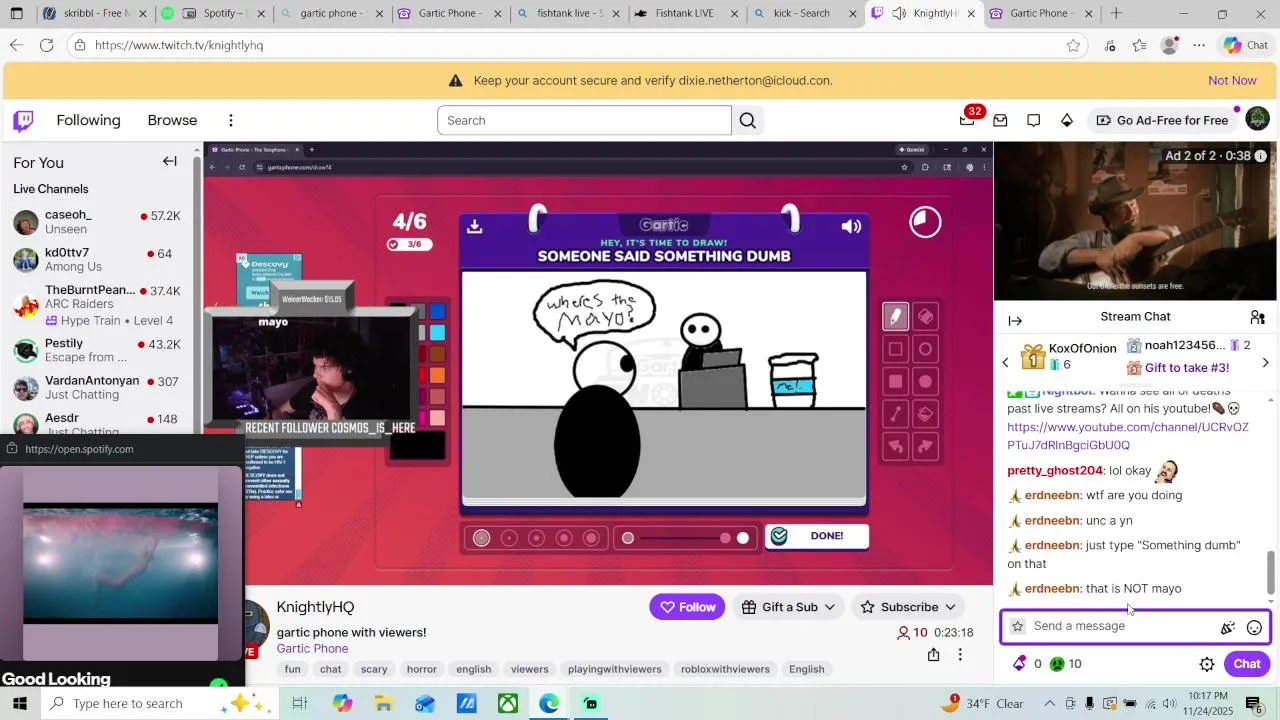Open chat settings gear icon
The width and height of the screenshot is (1280, 720).
click(x=1207, y=664)
